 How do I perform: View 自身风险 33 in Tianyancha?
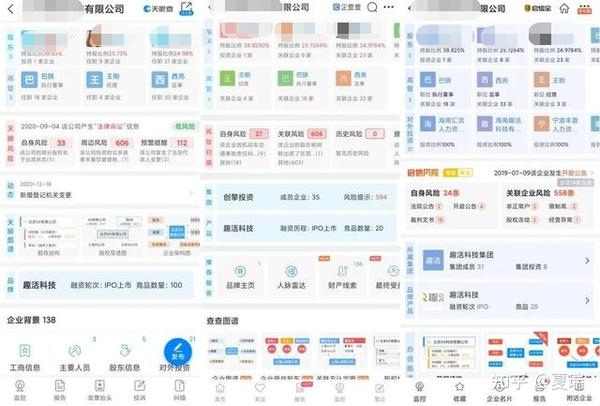[x=45, y=151]
